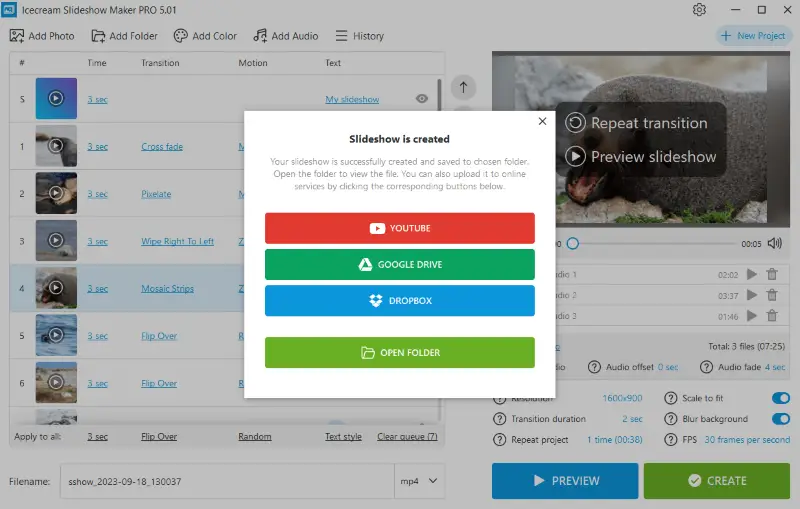Screen dimensions: 800x509
Task: Toggle eye icon for My slideshow text
Action: coord(422,99)
